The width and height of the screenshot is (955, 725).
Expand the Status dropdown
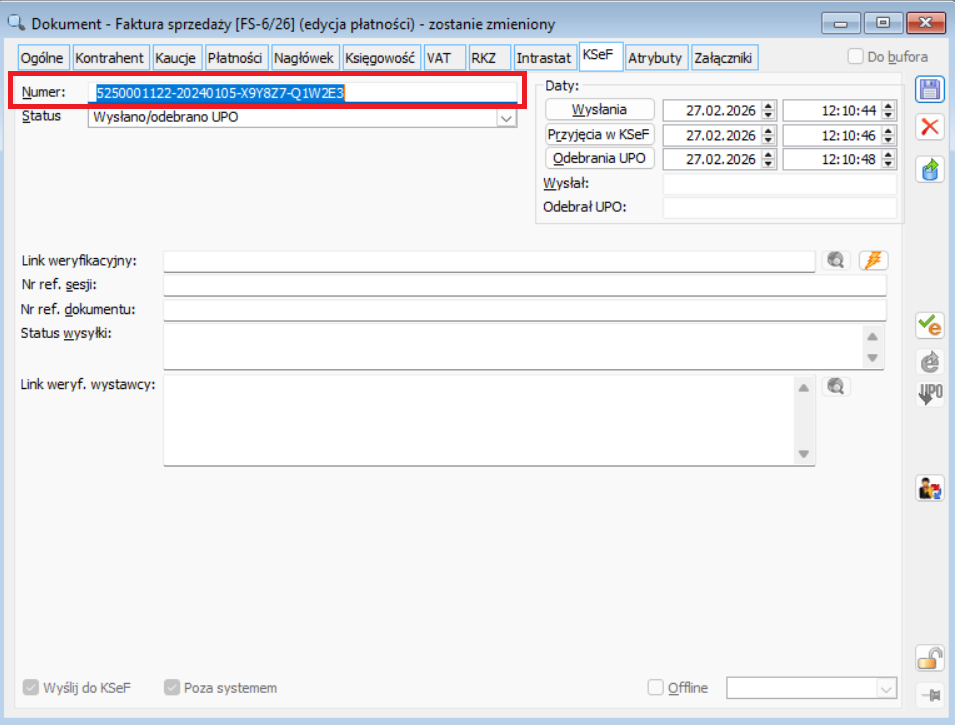click(506, 118)
